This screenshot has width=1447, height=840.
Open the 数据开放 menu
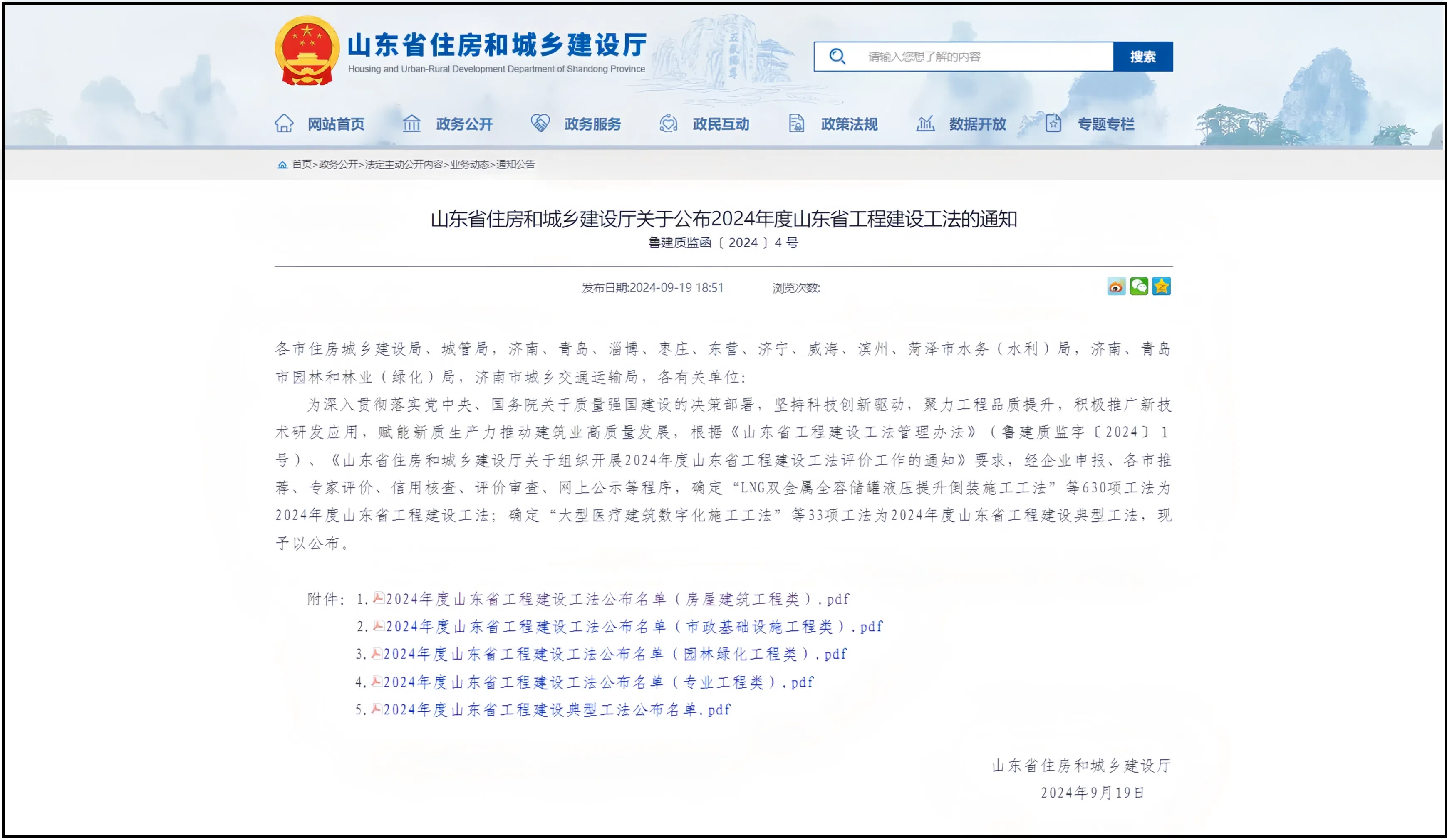977,124
